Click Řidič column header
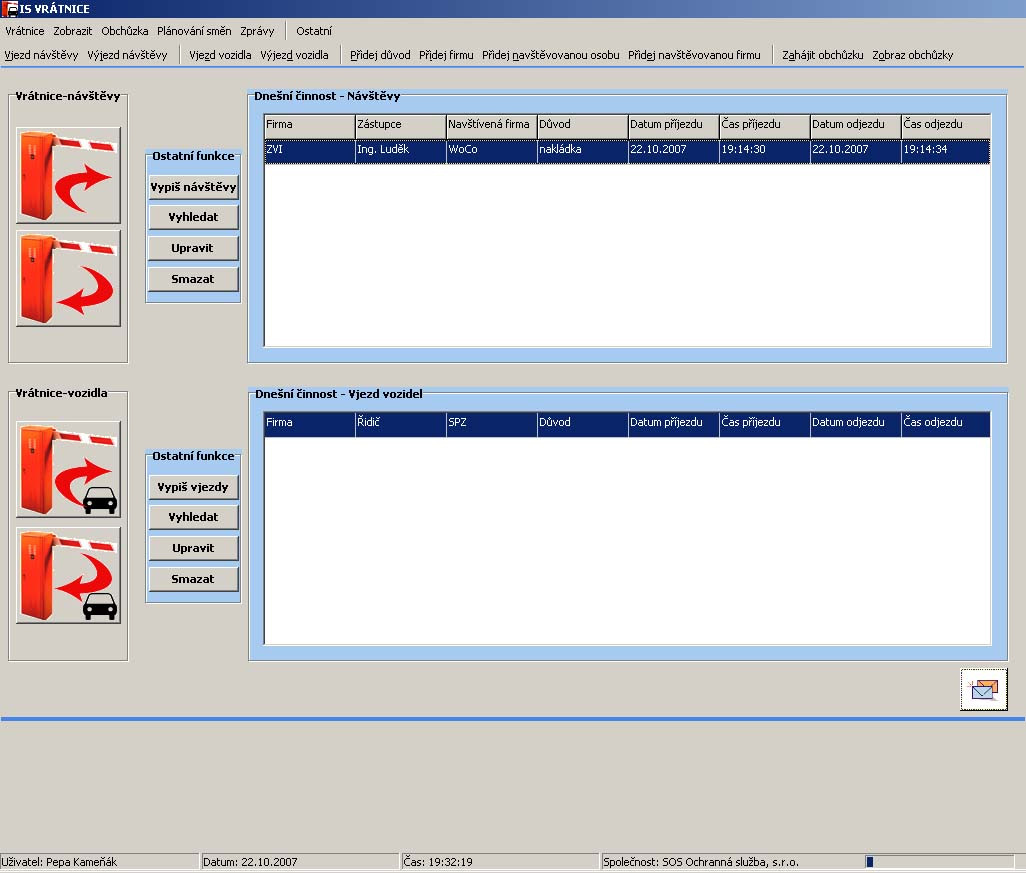This screenshot has height=873, width=1026. click(x=400, y=423)
